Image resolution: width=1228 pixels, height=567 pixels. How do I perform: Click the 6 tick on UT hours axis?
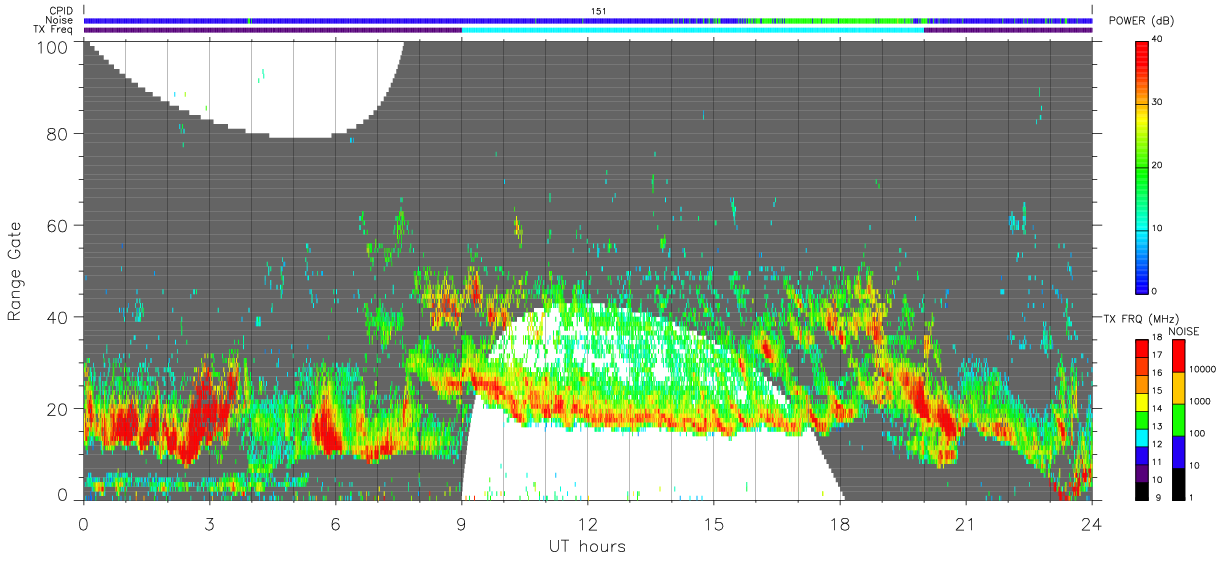pos(335,523)
